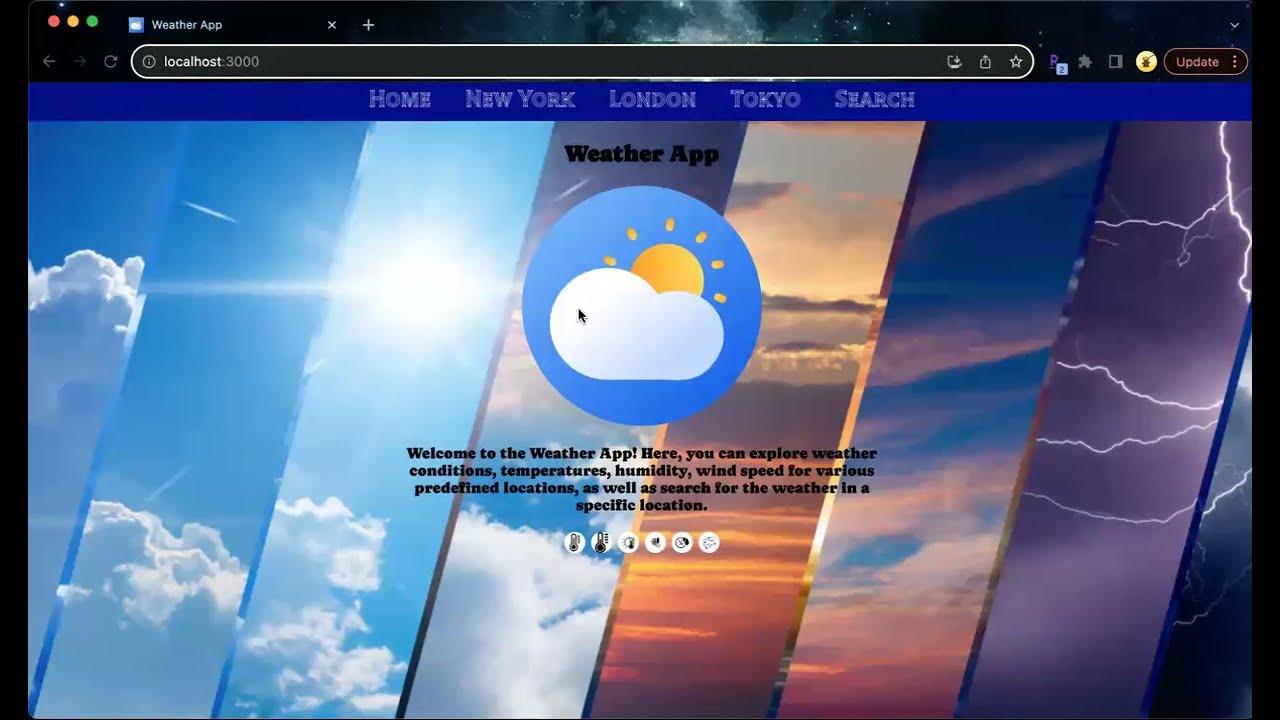
Task: Open the Extensions puzzle-piece menu
Action: [1085, 62]
